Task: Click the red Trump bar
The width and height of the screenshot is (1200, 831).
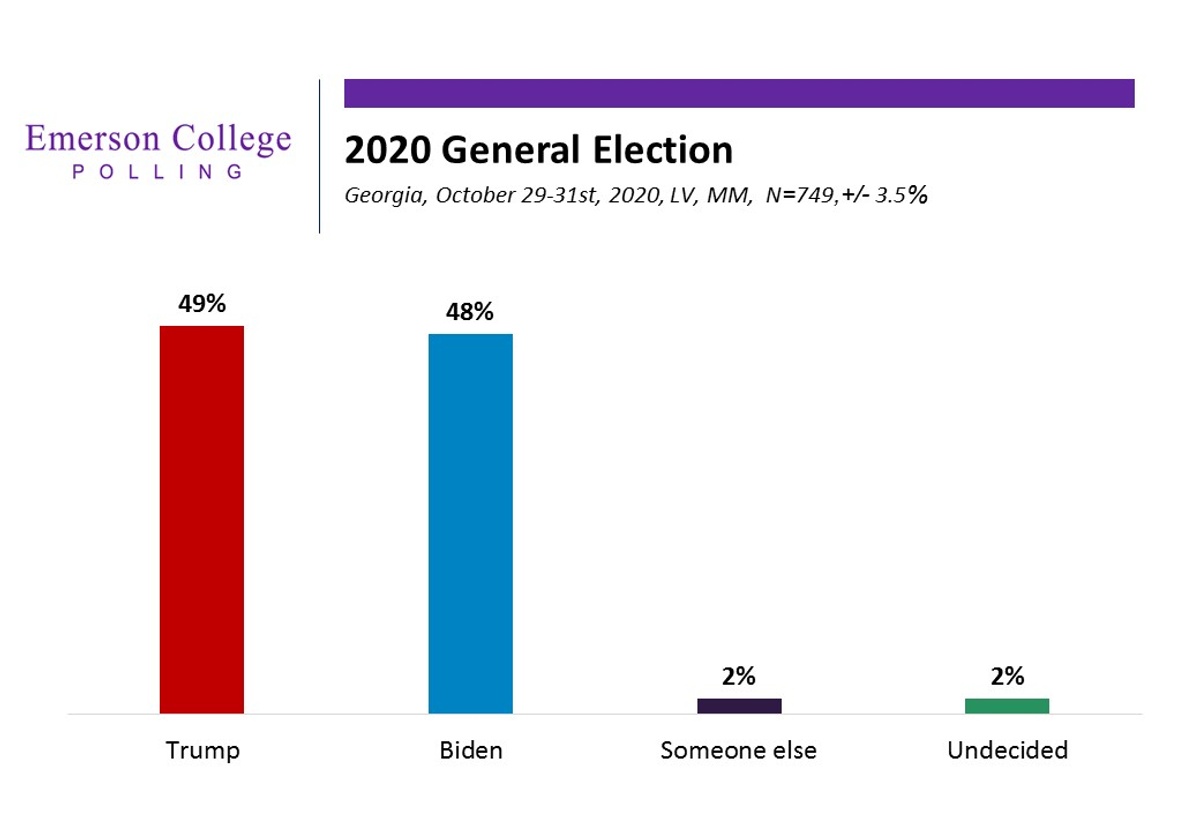Action: pyautogui.click(x=202, y=519)
